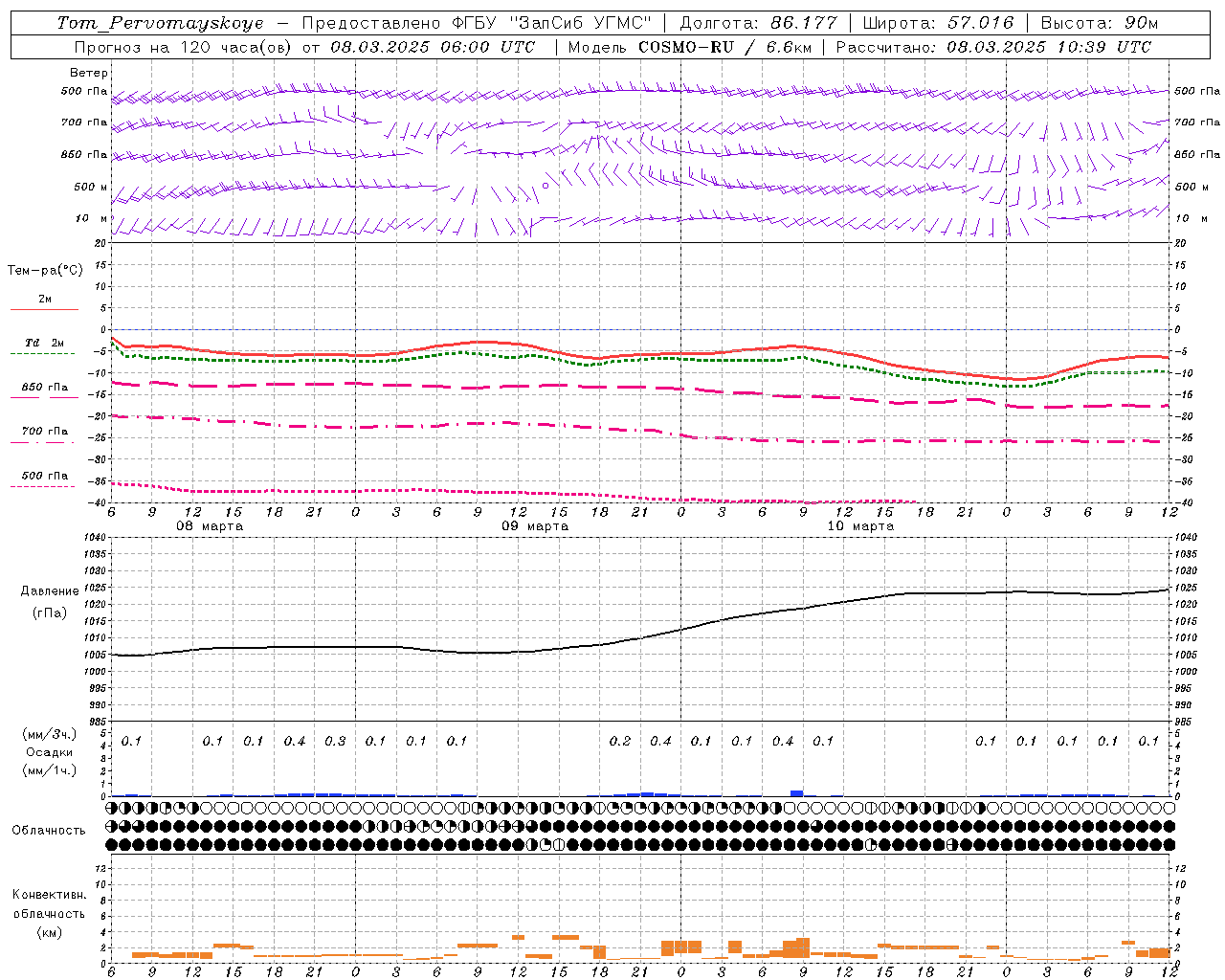Click the longitude value Долгота: 86.177
The image size is (1225, 980).
(x=758, y=23)
